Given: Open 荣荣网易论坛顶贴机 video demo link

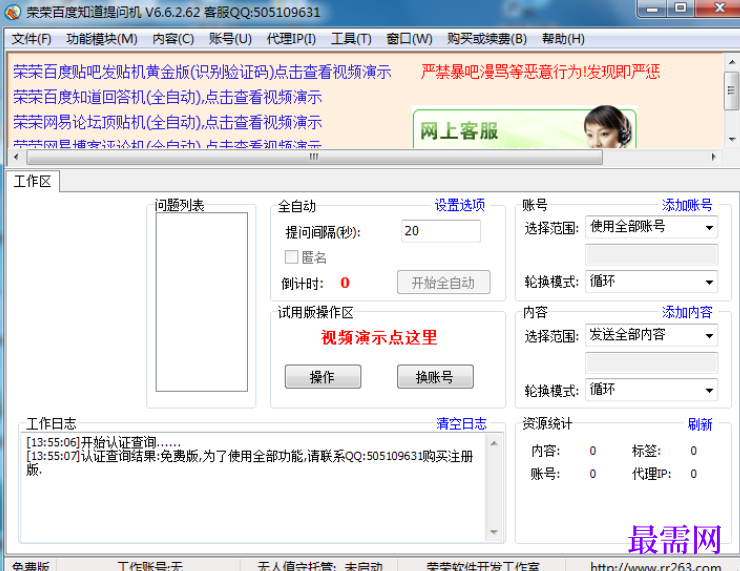Looking at the screenshot, I should 168,123.
